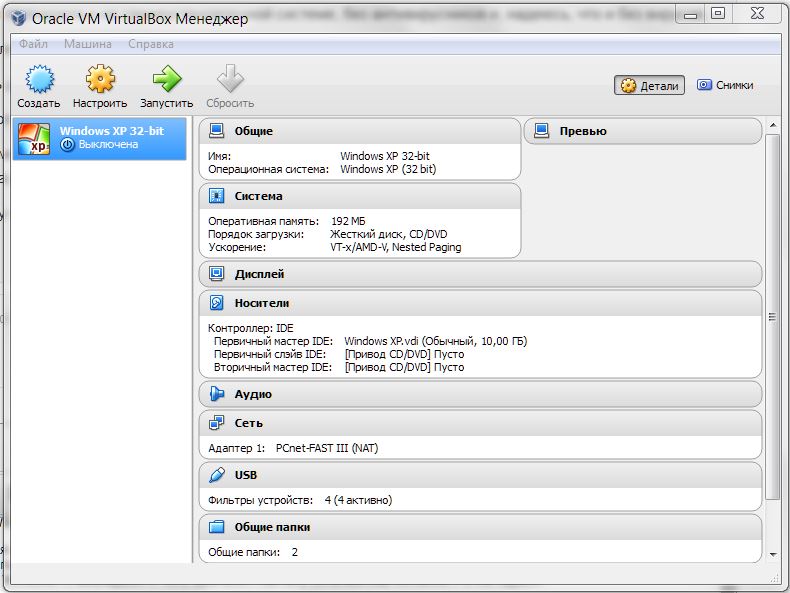The height and width of the screenshot is (593, 790).
Task: Click the Общие папки folder icon
Action: [217, 526]
